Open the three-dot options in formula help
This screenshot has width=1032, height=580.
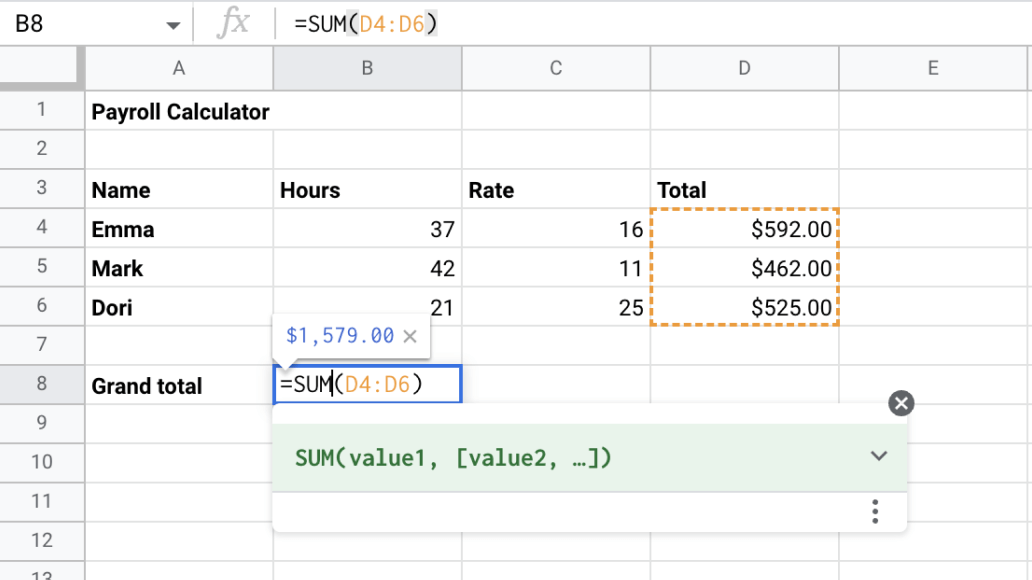pos(875,512)
